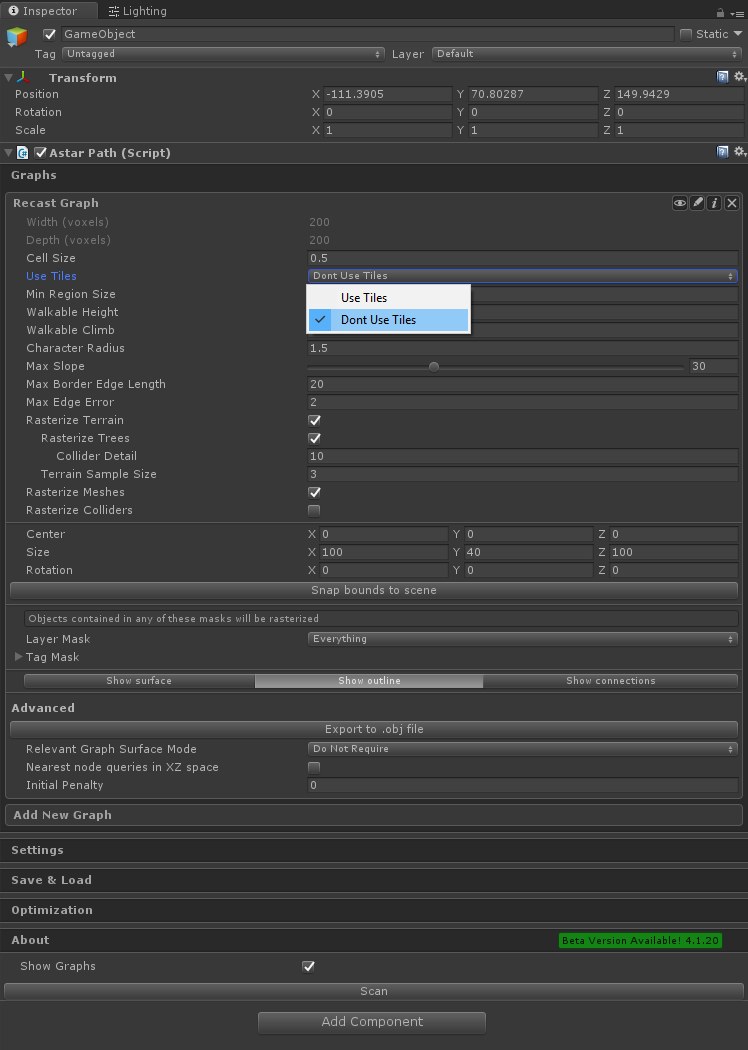Remove the Recast Graph with the X icon
This screenshot has width=748, height=1050.
point(732,203)
